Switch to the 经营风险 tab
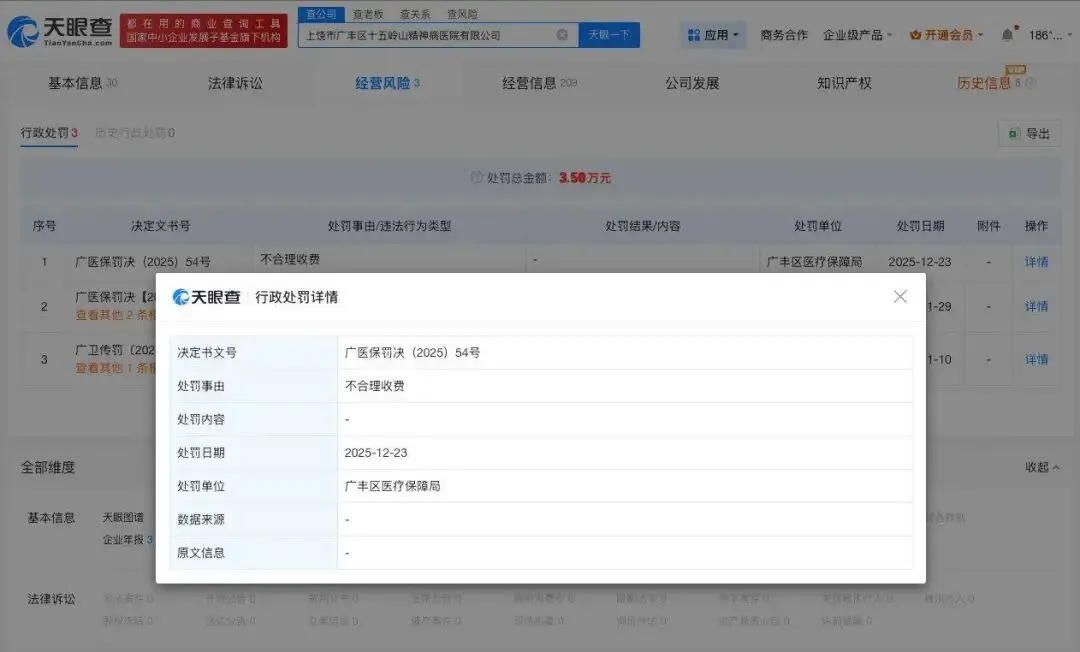 tap(387, 83)
